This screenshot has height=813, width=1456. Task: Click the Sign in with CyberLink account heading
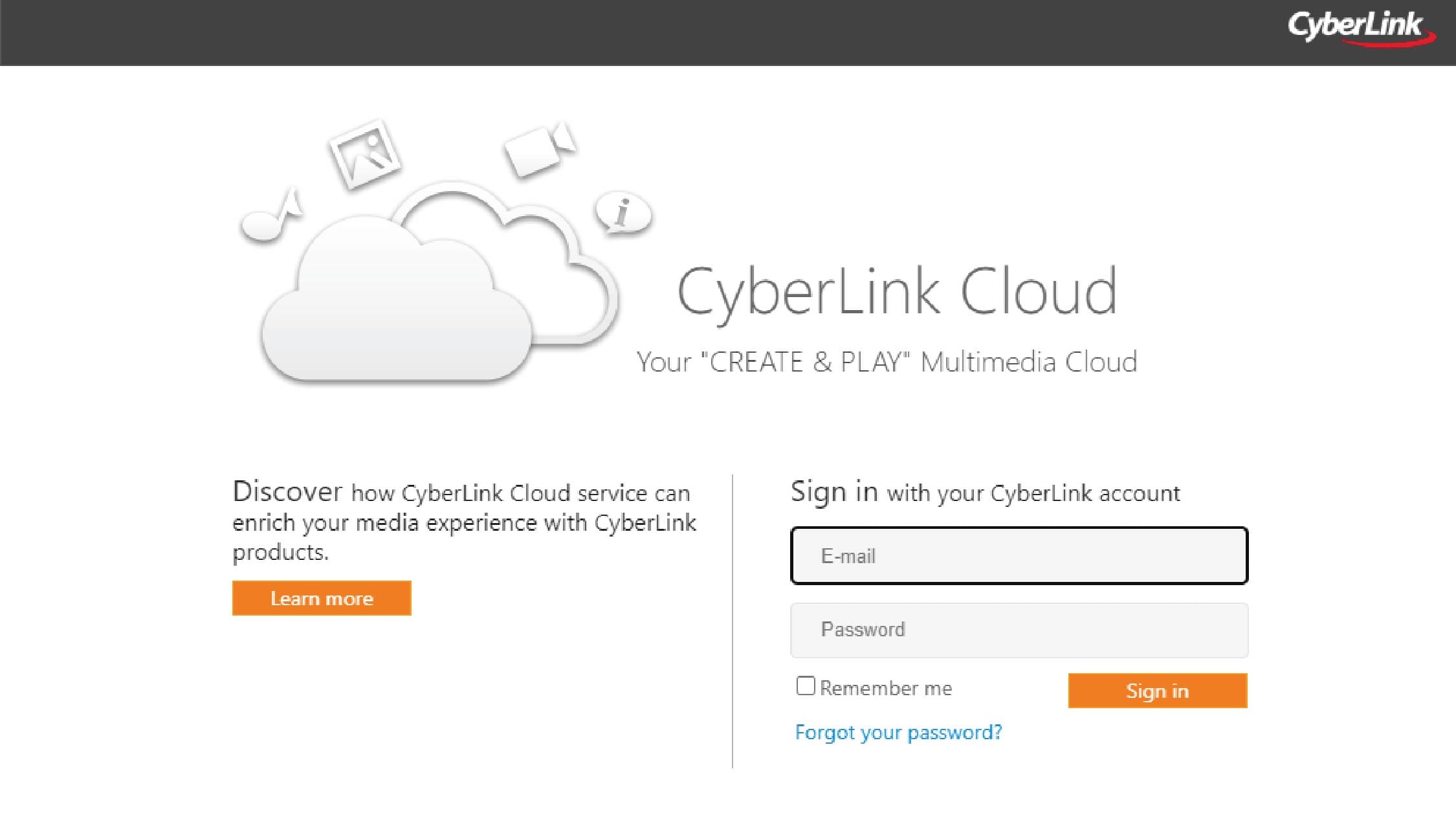(985, 493)
